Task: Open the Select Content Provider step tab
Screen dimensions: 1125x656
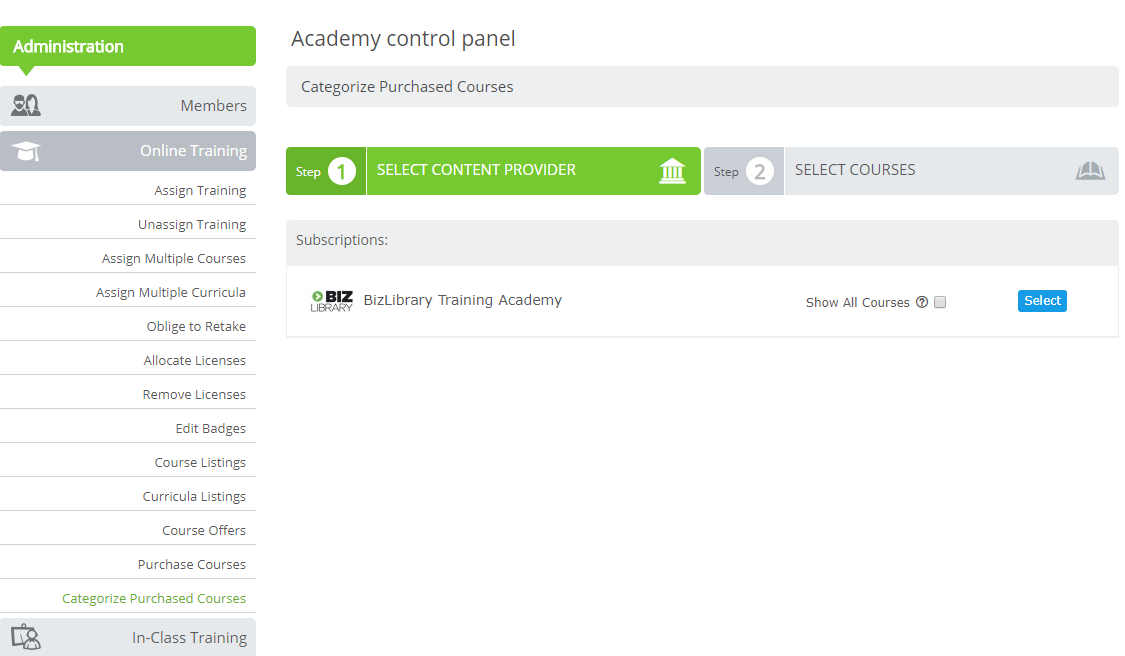Action: [493, 171]
